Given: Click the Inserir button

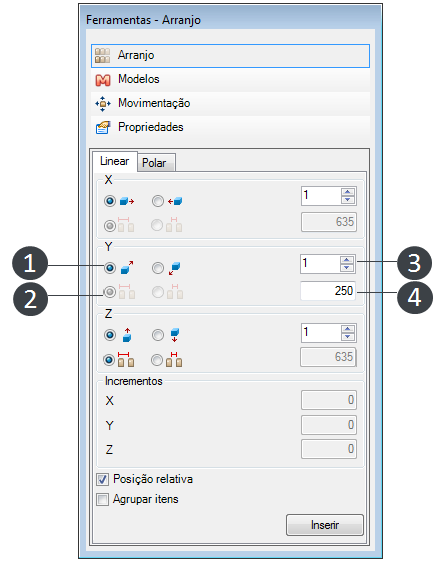Looking at the screenshot, I should pyautogui.click(x=325, y=525).
